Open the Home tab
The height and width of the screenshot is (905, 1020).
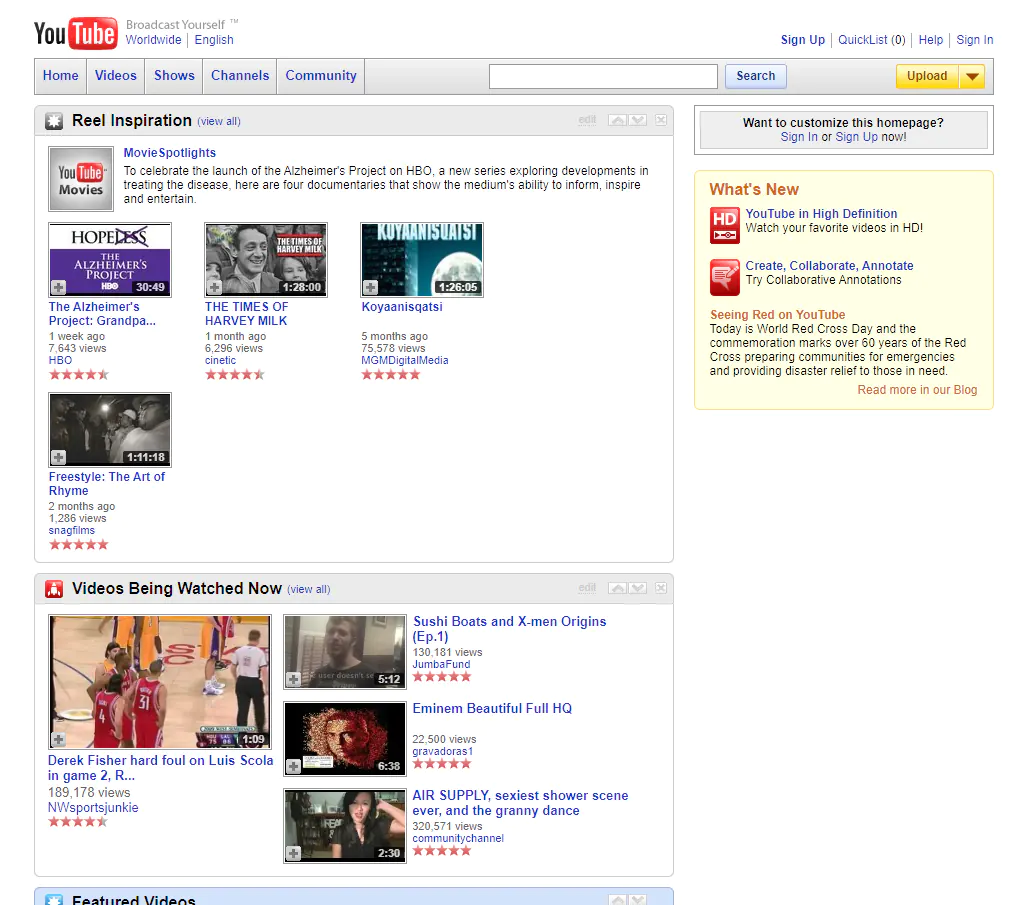(x=60, y=75)
